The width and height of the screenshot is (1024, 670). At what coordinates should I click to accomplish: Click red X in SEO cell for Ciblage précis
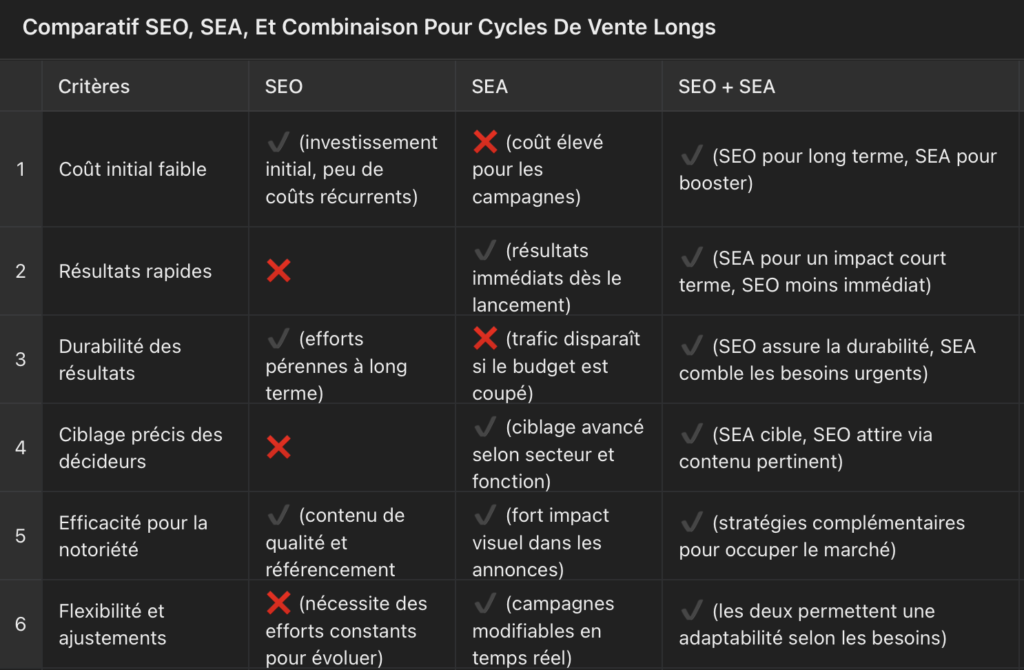pyautogui.click(x=278, y=447)
